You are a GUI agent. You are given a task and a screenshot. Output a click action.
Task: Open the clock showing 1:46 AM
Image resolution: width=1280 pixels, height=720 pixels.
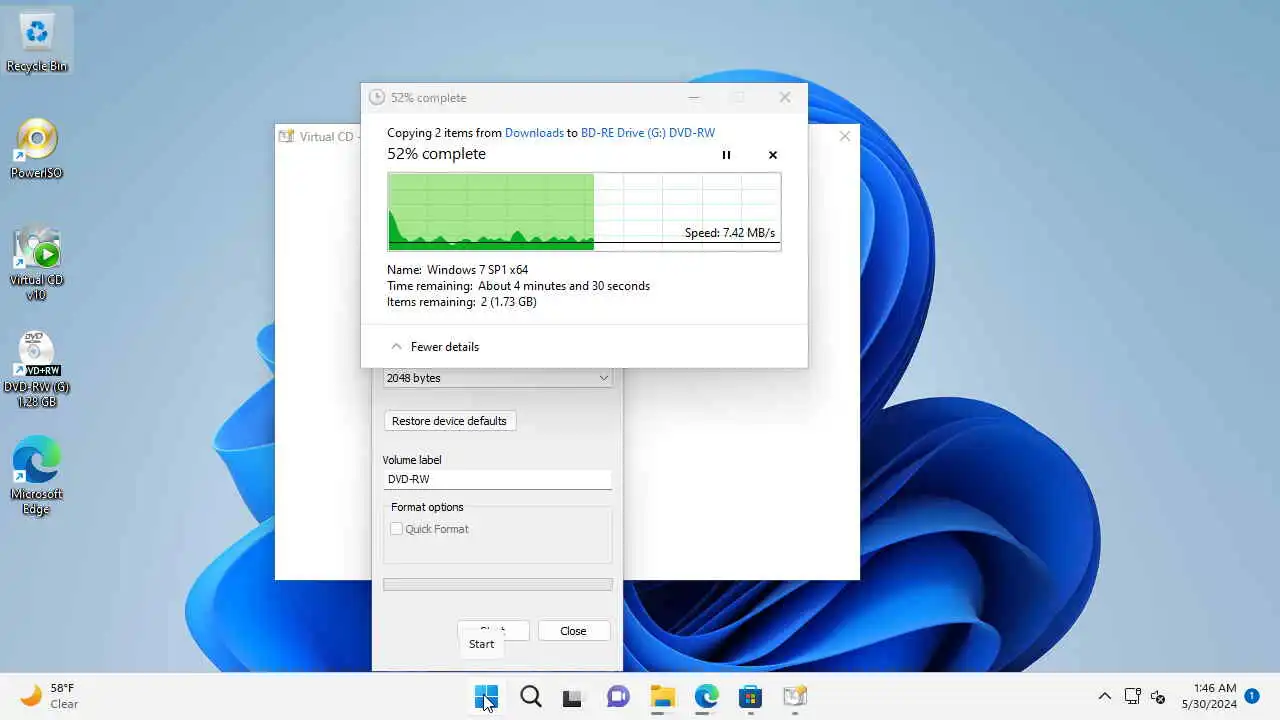(x=1209, y=696)
